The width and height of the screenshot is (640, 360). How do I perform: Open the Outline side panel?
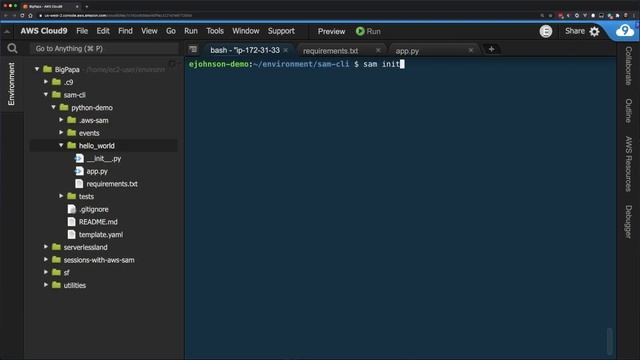click(x=629, y=110)
